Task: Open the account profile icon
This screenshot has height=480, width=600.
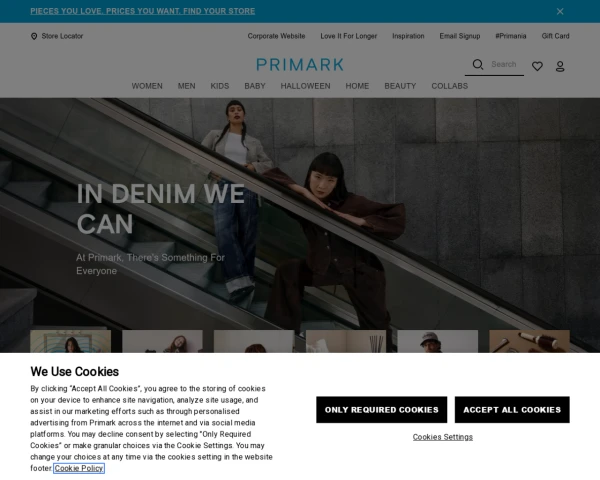Action: tap(560, 66)
